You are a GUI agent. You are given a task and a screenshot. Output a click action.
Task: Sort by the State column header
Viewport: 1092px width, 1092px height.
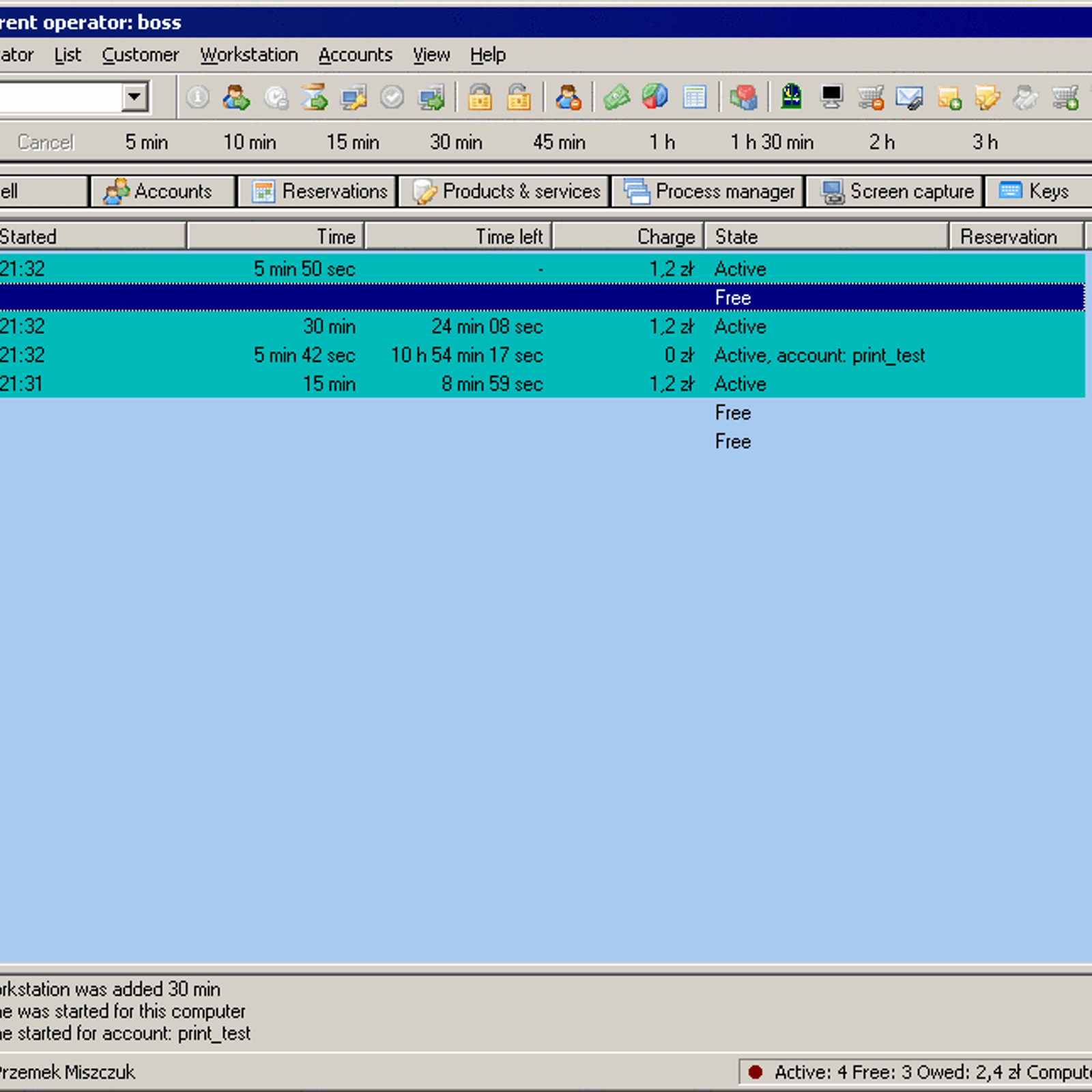[x=827, y=236]
